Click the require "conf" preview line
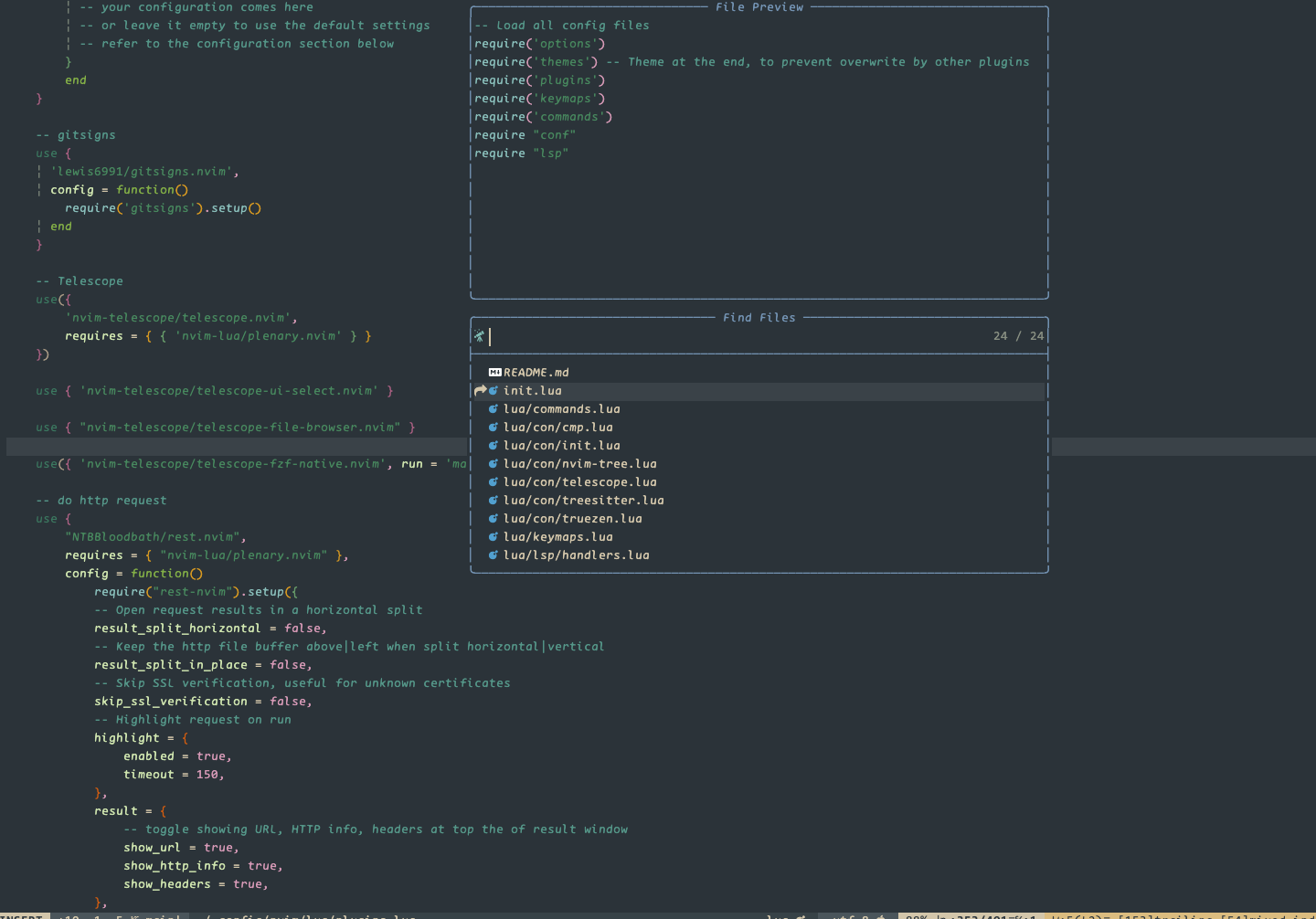 525,135
